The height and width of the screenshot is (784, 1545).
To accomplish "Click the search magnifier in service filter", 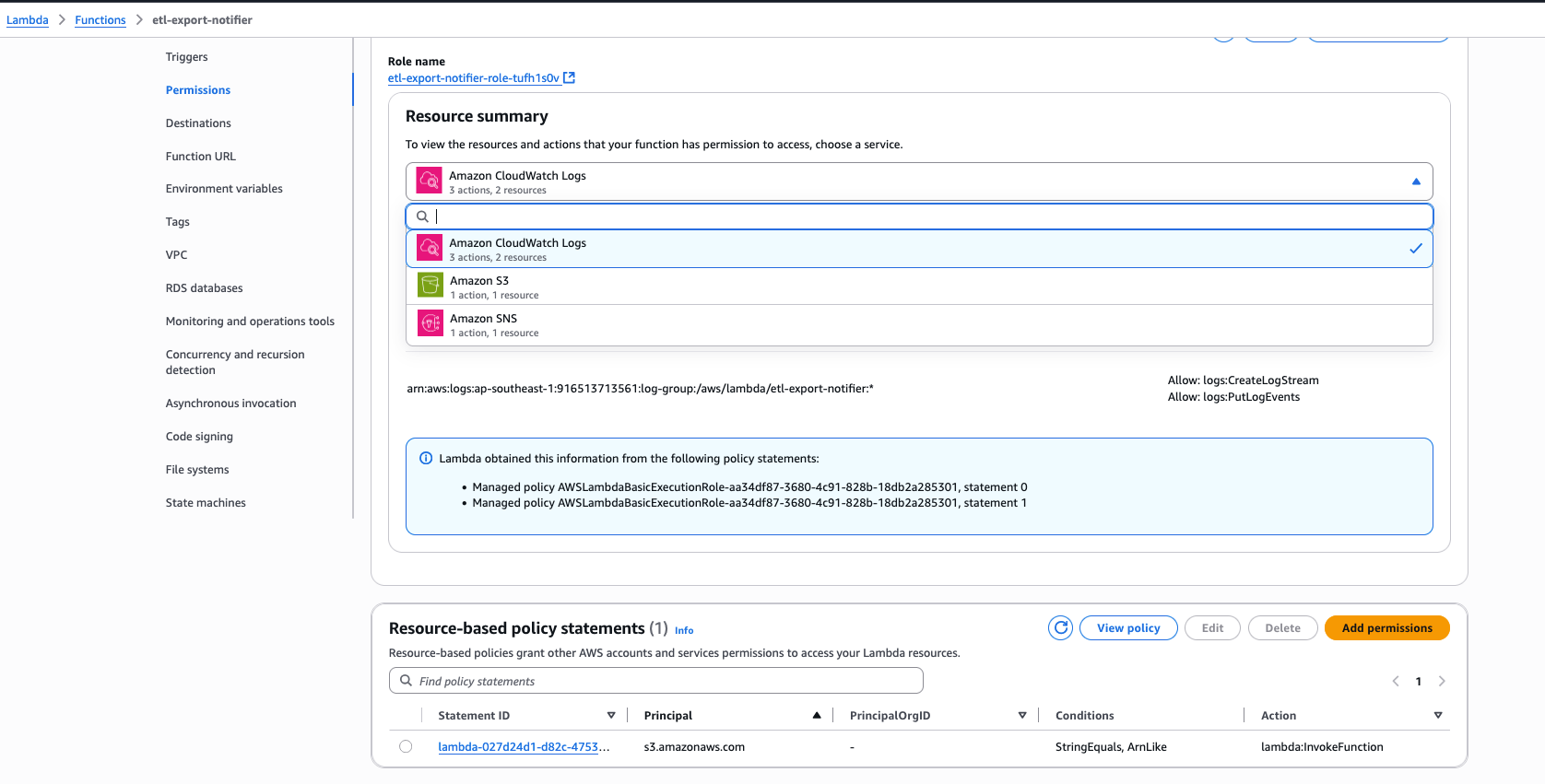I will [422, 216].
